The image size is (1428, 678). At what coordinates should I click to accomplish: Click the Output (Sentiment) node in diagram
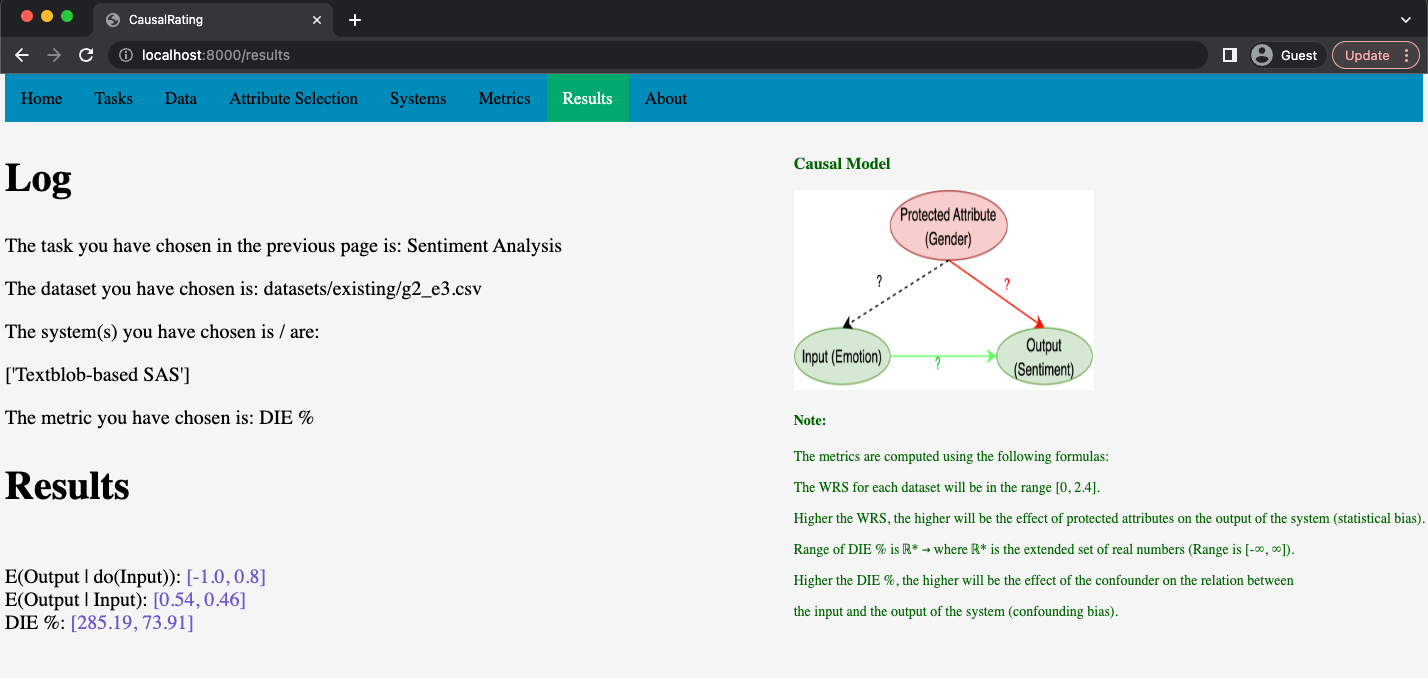[x=1044, y=357]
